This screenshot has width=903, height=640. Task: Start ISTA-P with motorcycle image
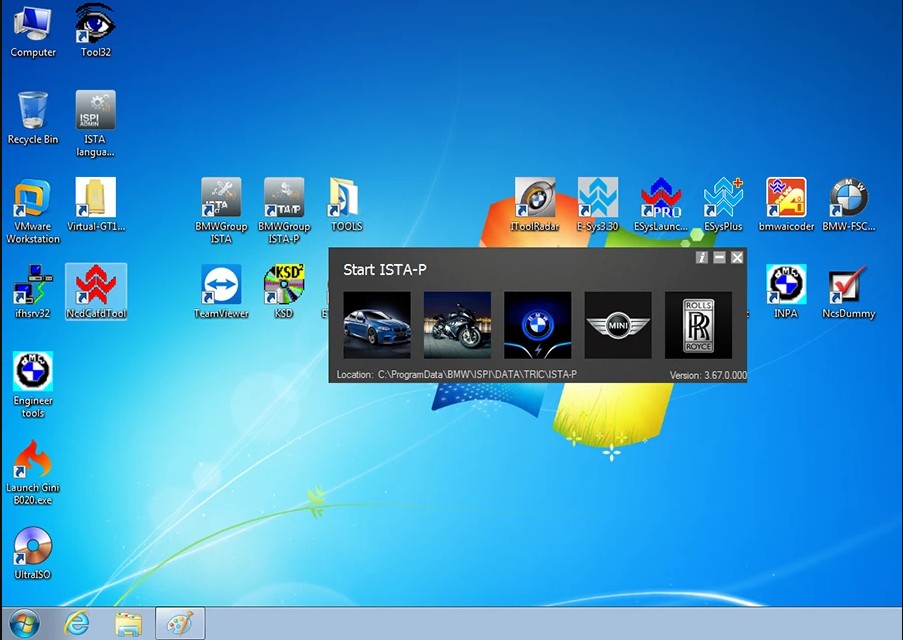[x=457, y=325]
